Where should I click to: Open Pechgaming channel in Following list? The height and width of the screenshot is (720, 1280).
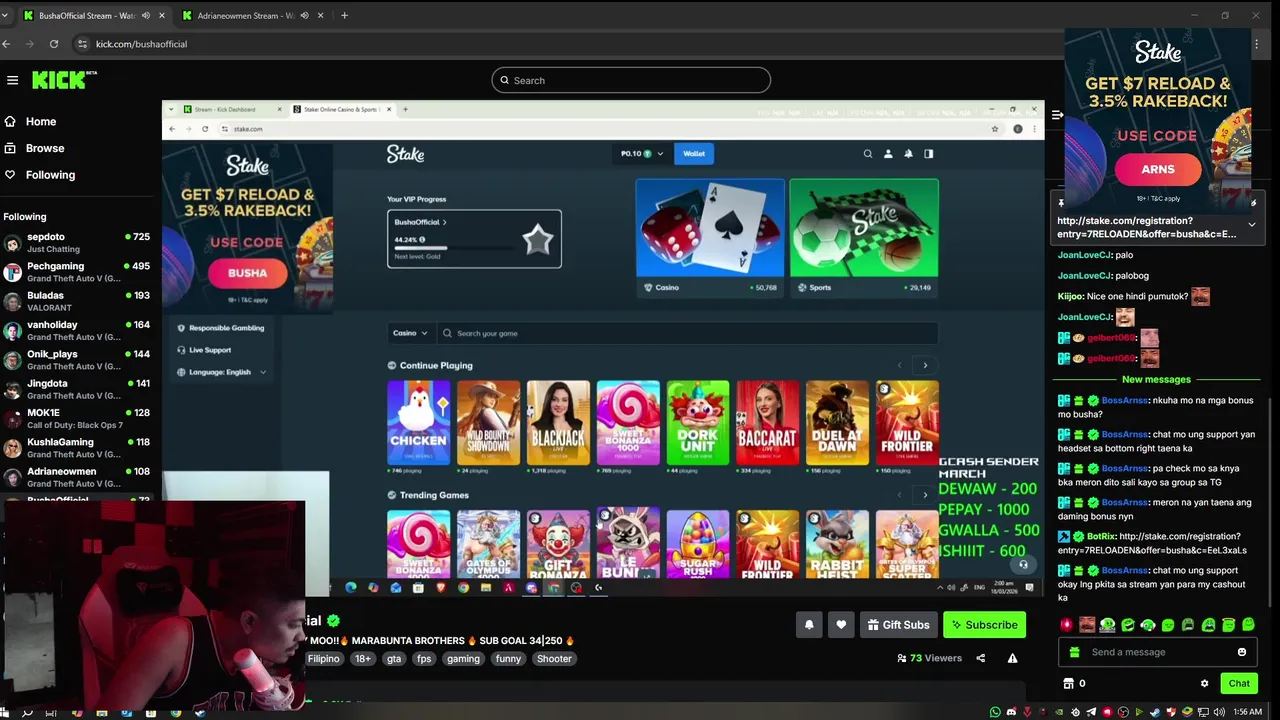point(77,272)
